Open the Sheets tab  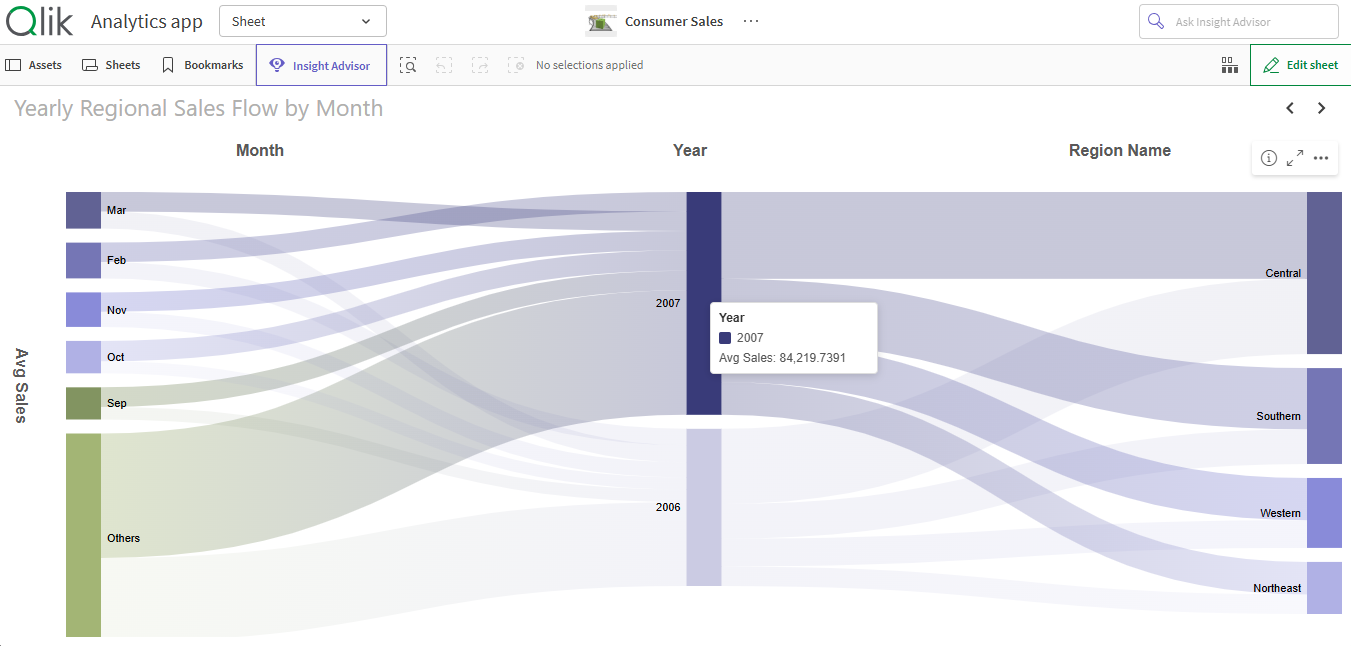point(111,65)
